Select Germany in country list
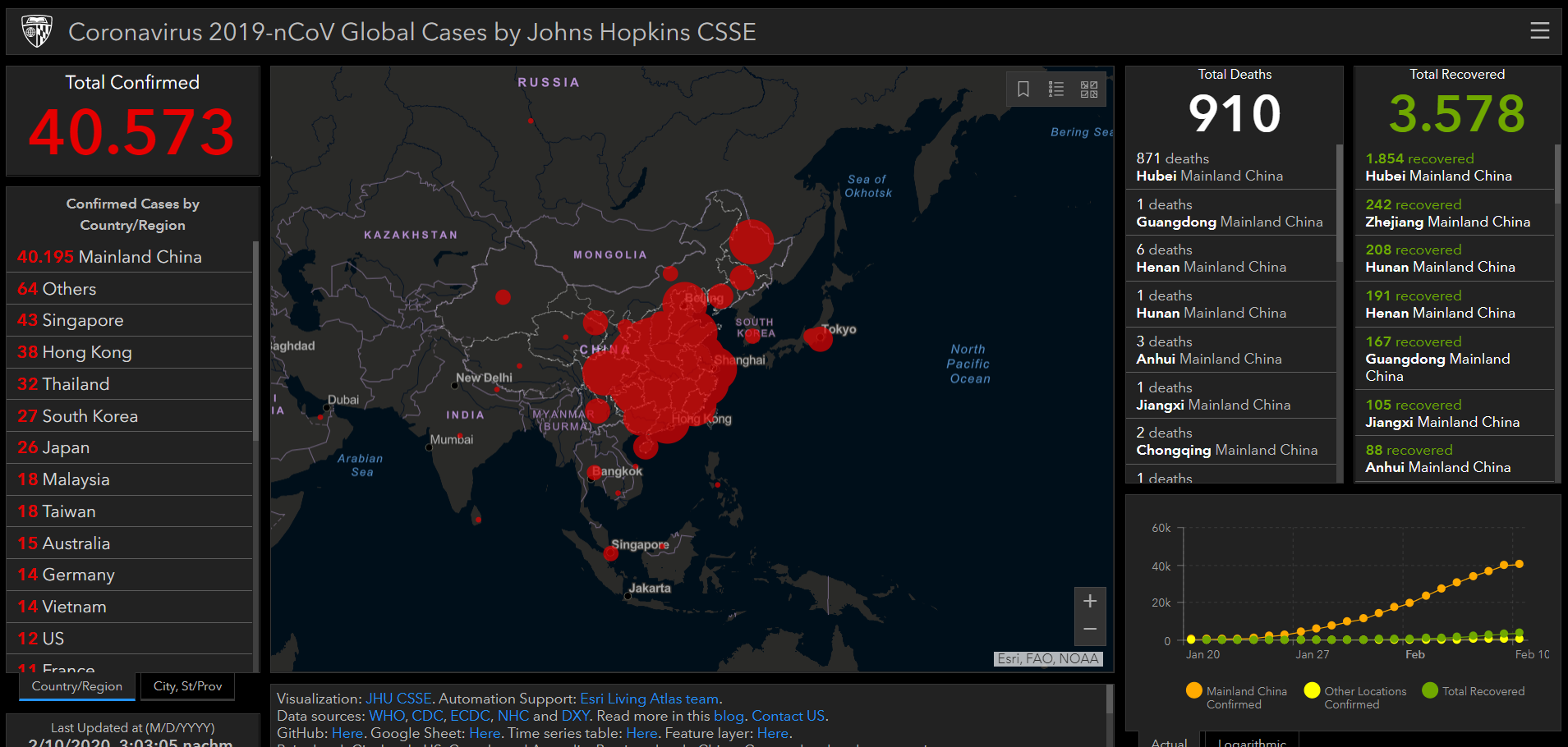 point(130,575)
